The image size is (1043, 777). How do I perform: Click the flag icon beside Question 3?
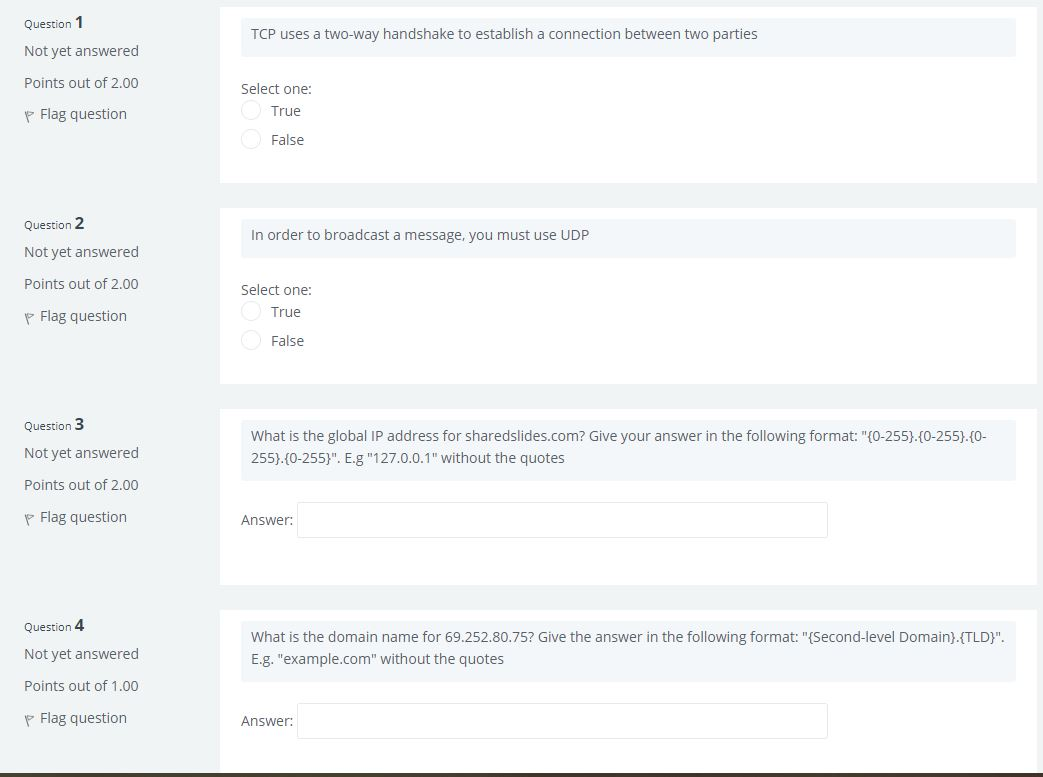(30, 517)
